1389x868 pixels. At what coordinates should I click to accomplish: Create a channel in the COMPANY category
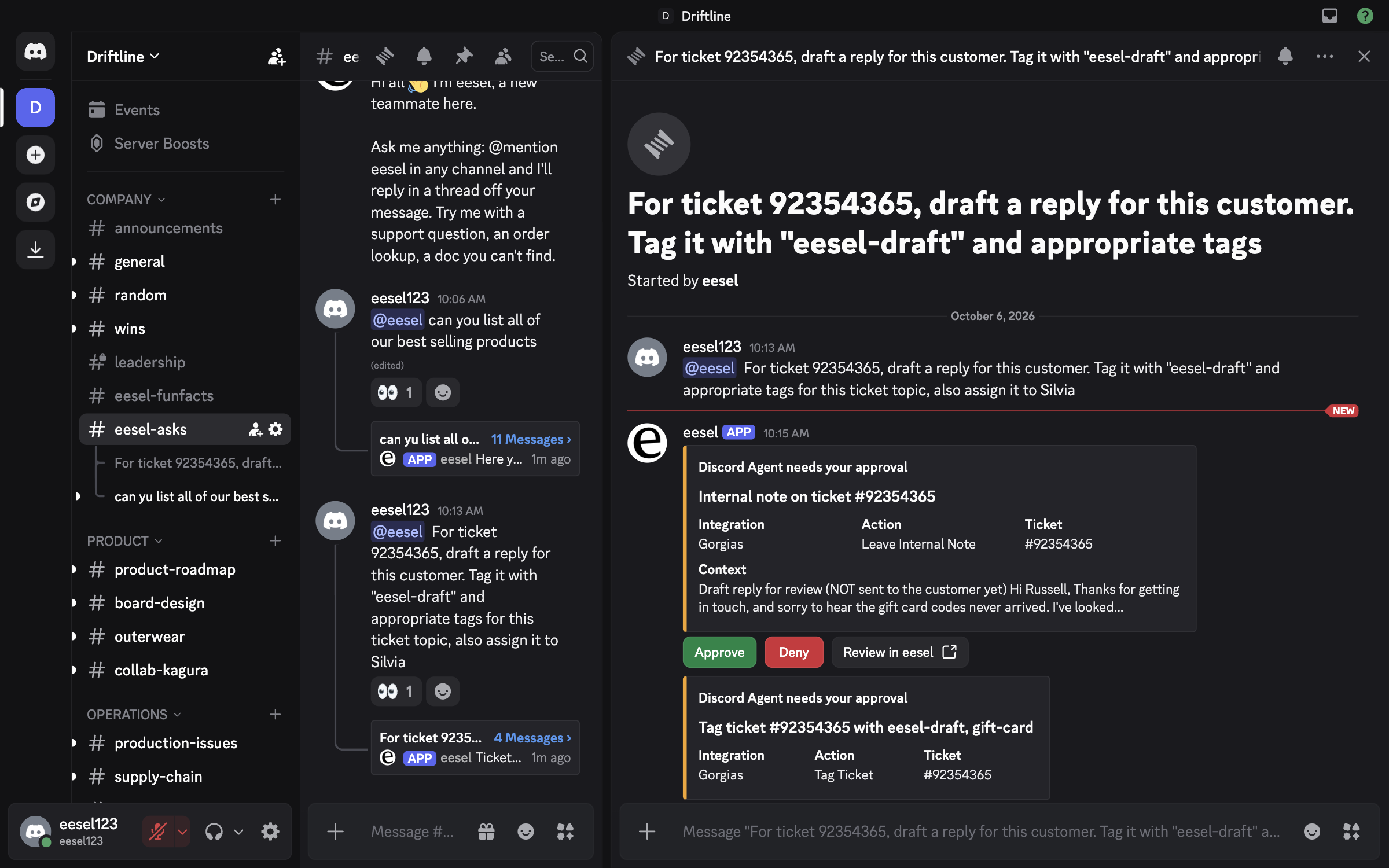[275, 200]
